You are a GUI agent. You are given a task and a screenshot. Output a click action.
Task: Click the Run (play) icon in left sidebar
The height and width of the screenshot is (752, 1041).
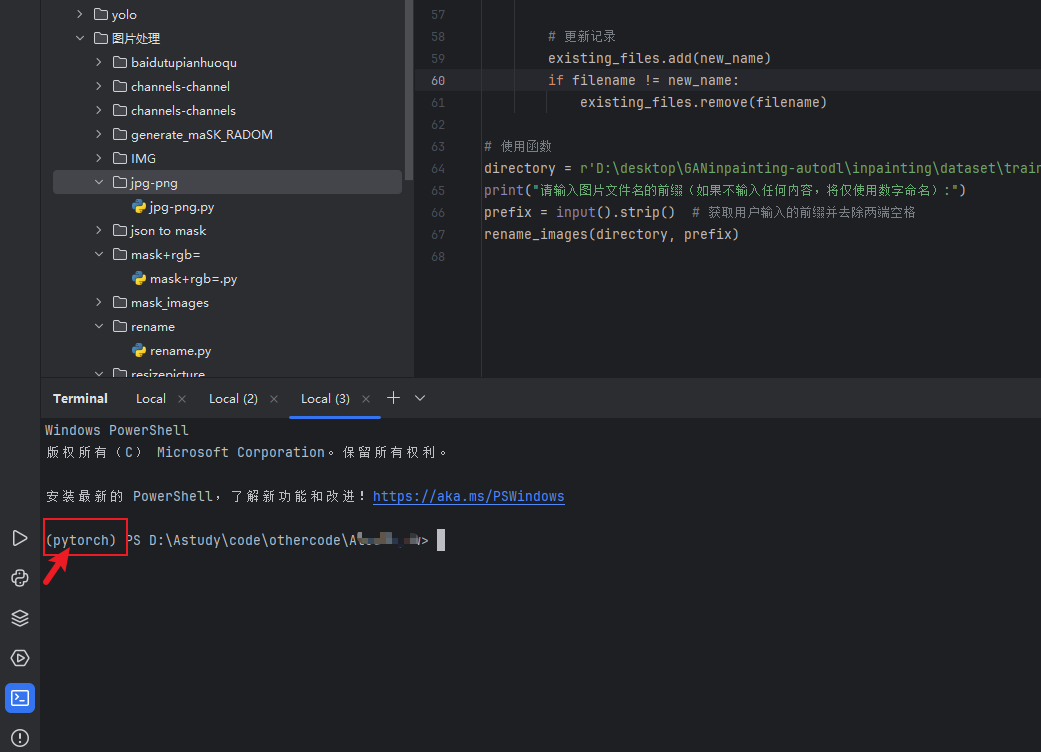pos(20,537)
